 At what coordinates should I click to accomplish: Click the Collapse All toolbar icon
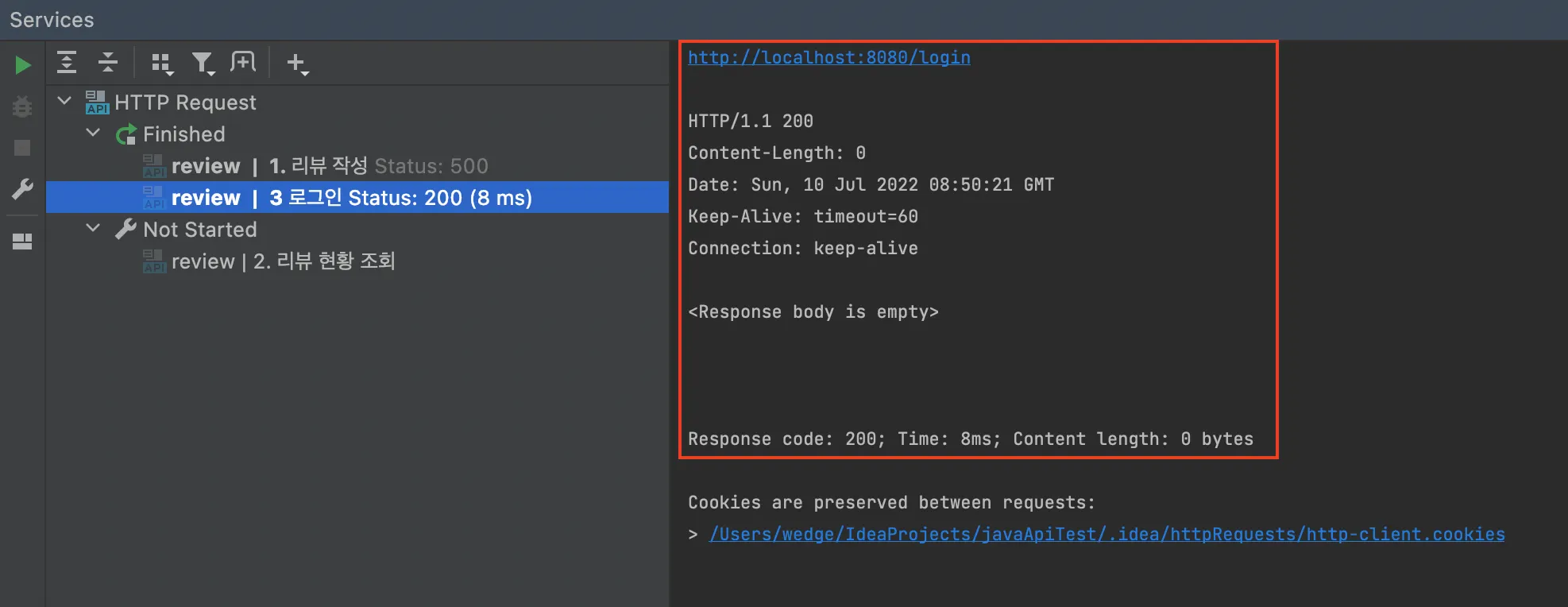click(108, 62)
